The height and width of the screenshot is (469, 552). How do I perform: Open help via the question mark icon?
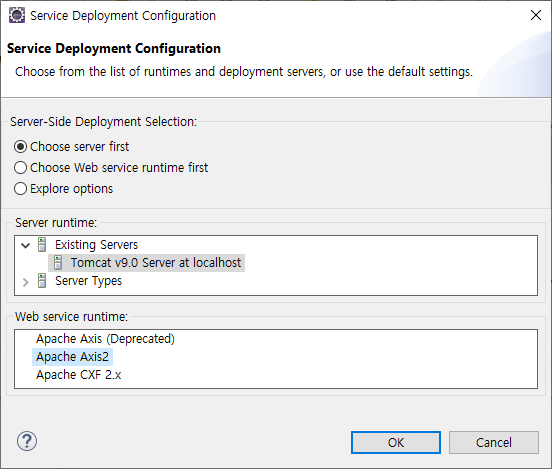tap(27, 441)
